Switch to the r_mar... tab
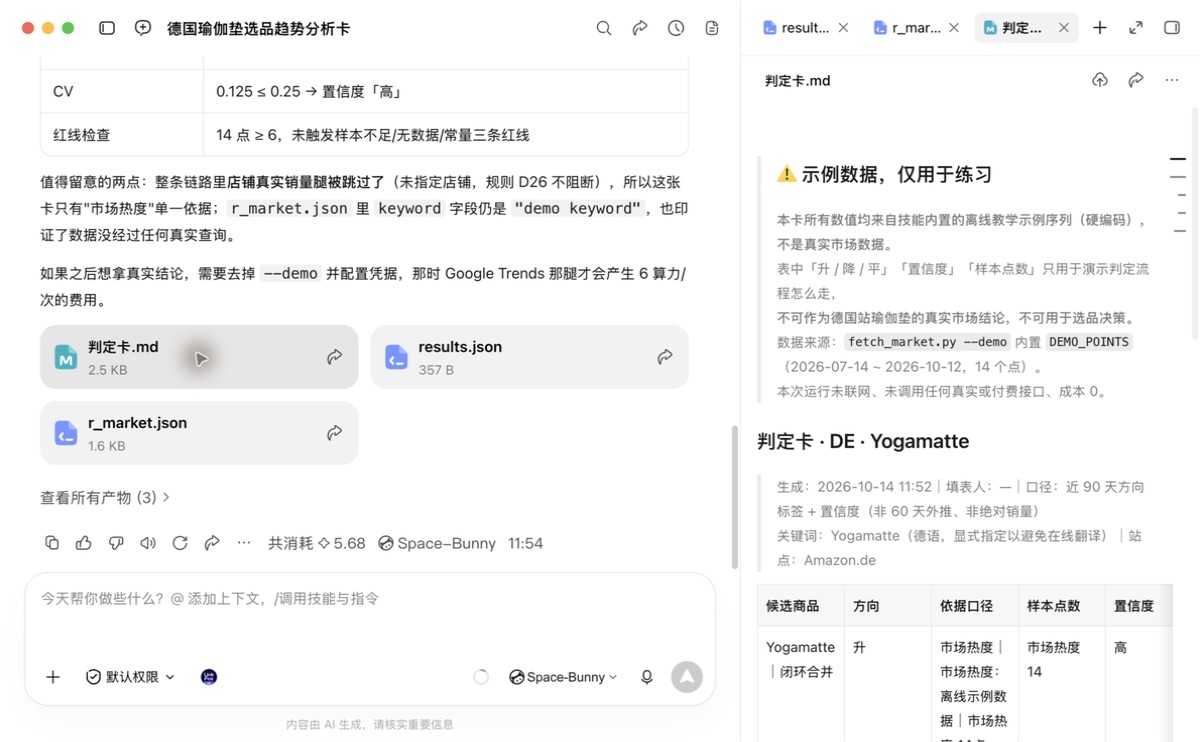 click(x=906, y=28)
